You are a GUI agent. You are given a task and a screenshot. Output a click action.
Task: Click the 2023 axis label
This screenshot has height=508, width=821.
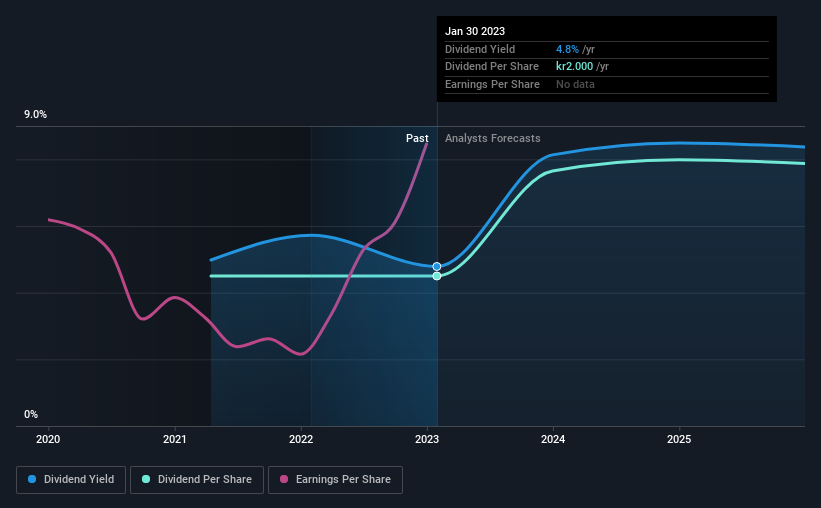(x=427, y=439)
